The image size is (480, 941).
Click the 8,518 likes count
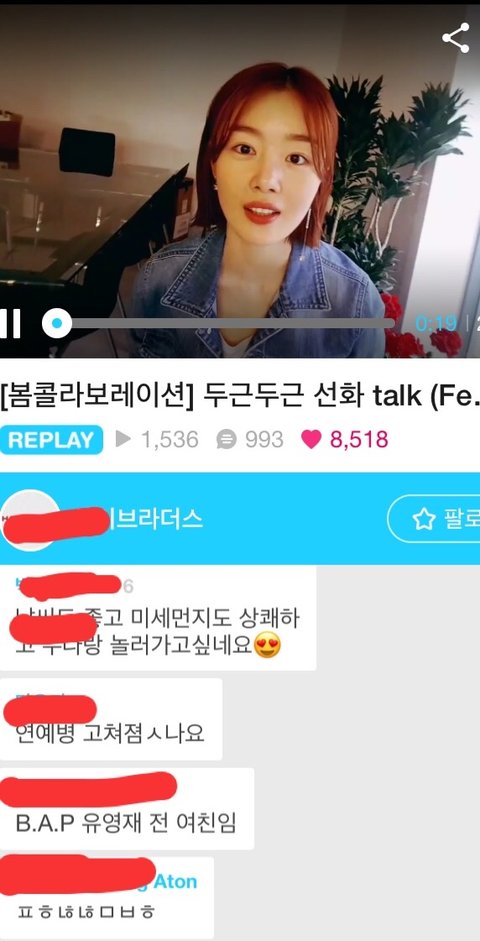(x=359, y=440)
